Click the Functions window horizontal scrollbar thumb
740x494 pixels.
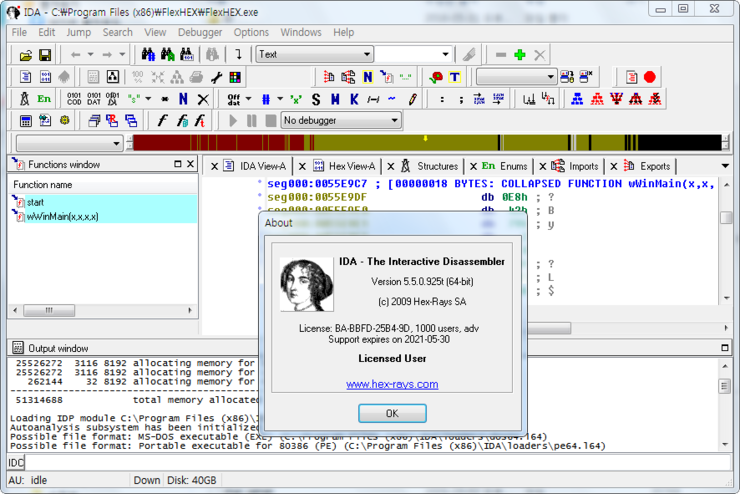point(49,310)
